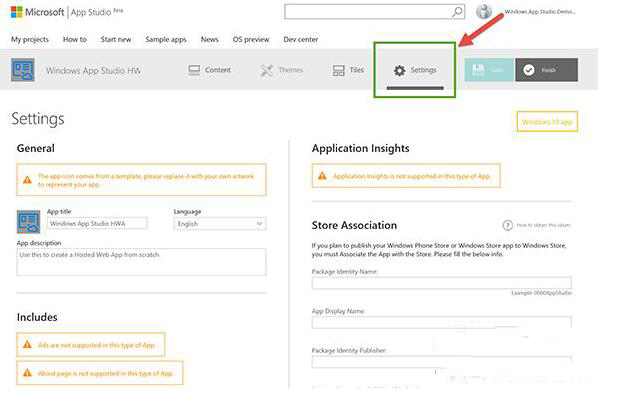Click the Tiles grid icon
This screenshot has width=632, height=395.
pyautogui.click(x=339, y=71)
